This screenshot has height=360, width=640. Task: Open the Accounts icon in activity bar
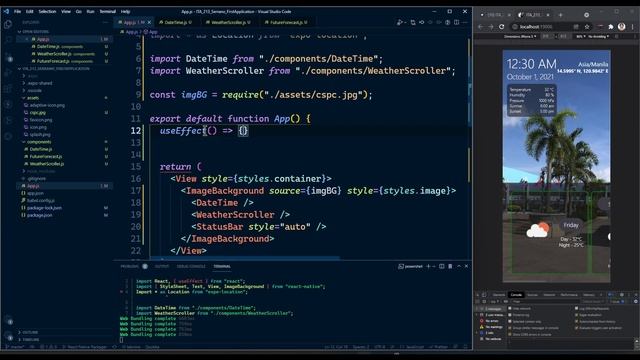(x=9, y=320)
